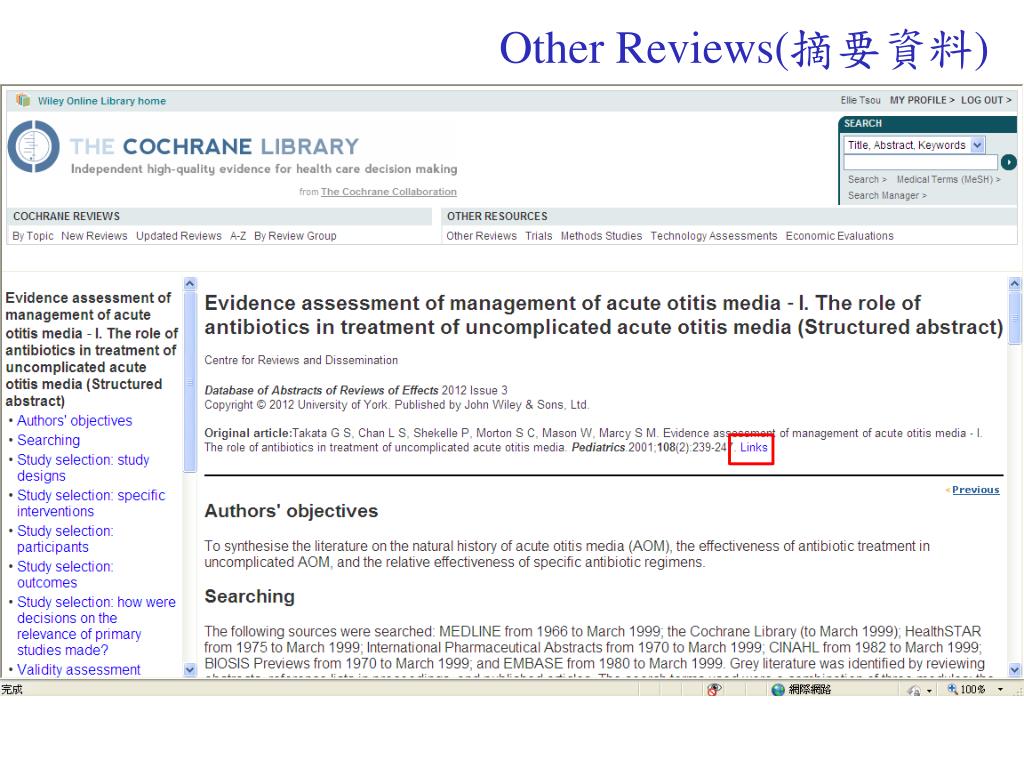Open Validity assessment sidebar link
Screen dimensions: 1024x768
(78, 669)
